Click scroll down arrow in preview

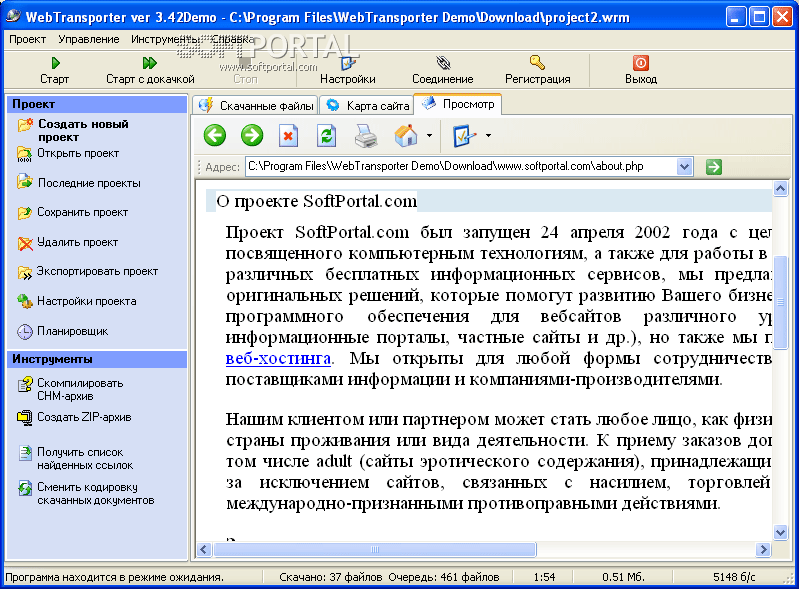click(780, 532)
